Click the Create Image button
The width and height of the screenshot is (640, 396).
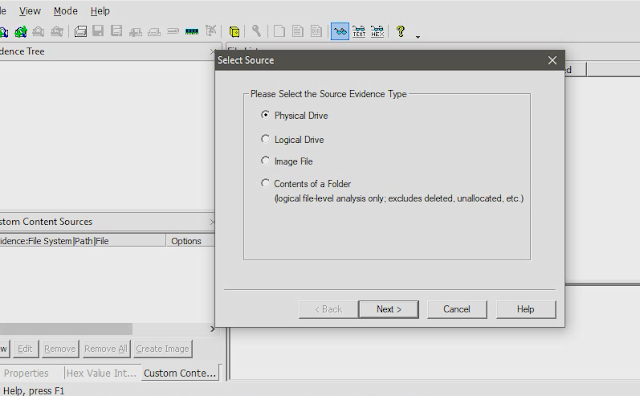click(x=162, y=349)
